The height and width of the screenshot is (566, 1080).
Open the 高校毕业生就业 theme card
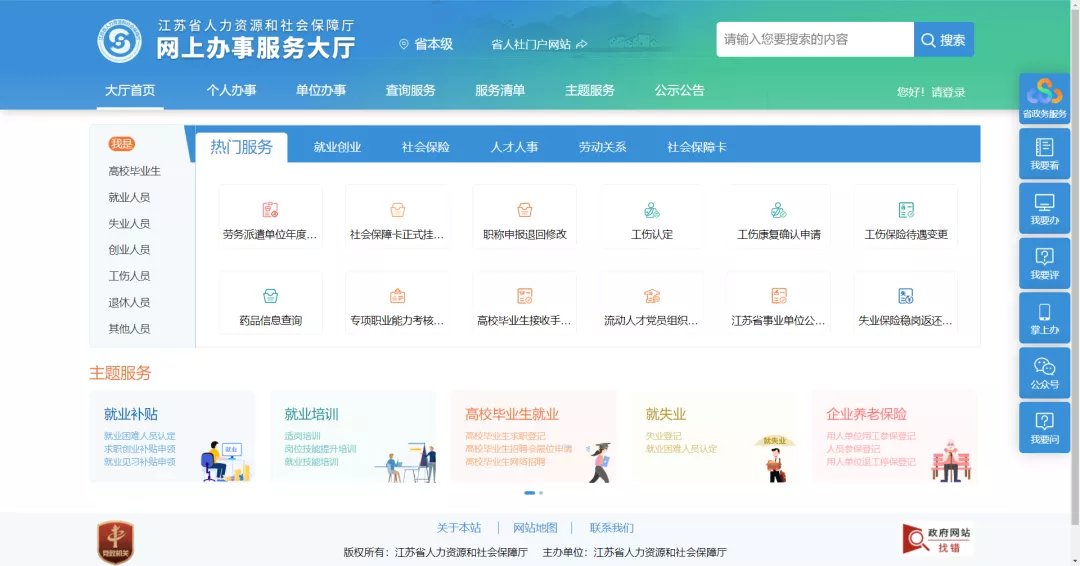coord(533,437)
